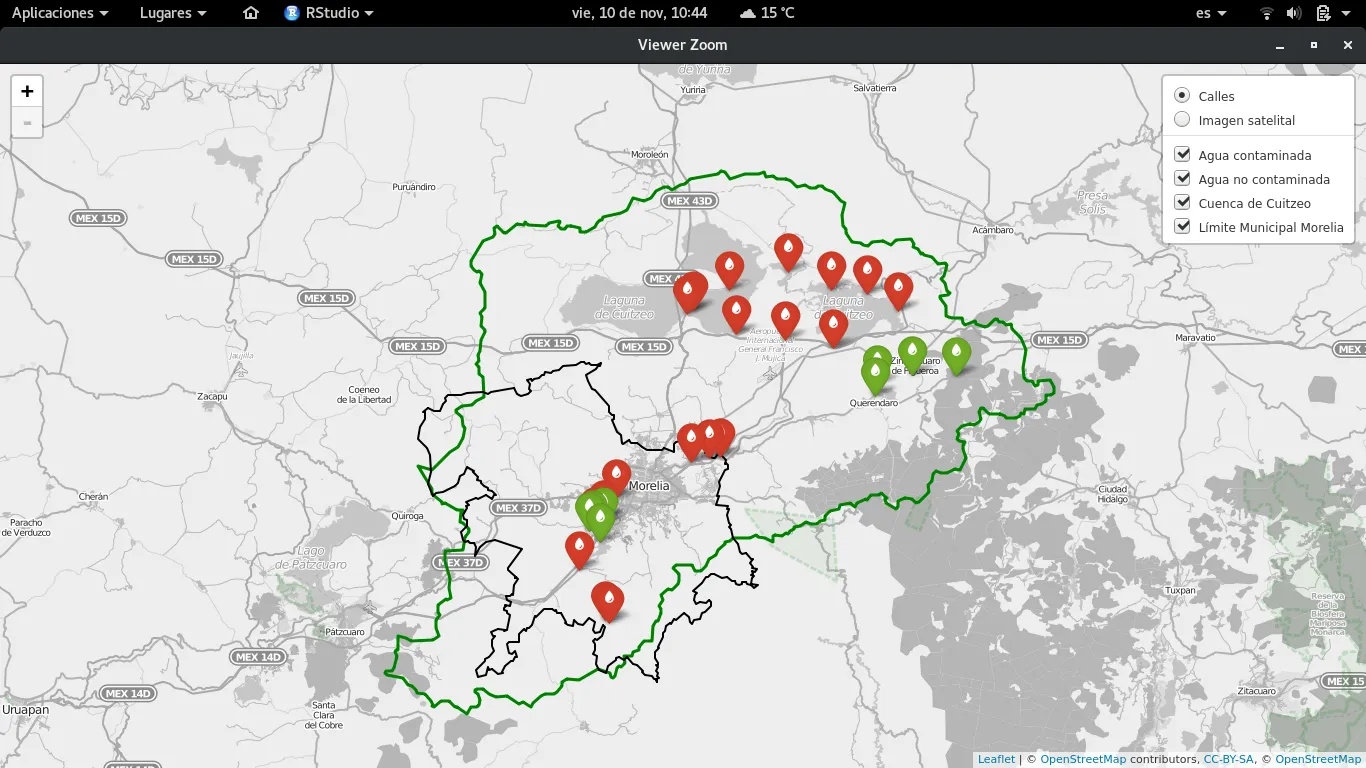Click the easternmost red marker on Laguna de Cuitzeo

tap(898, 291)
